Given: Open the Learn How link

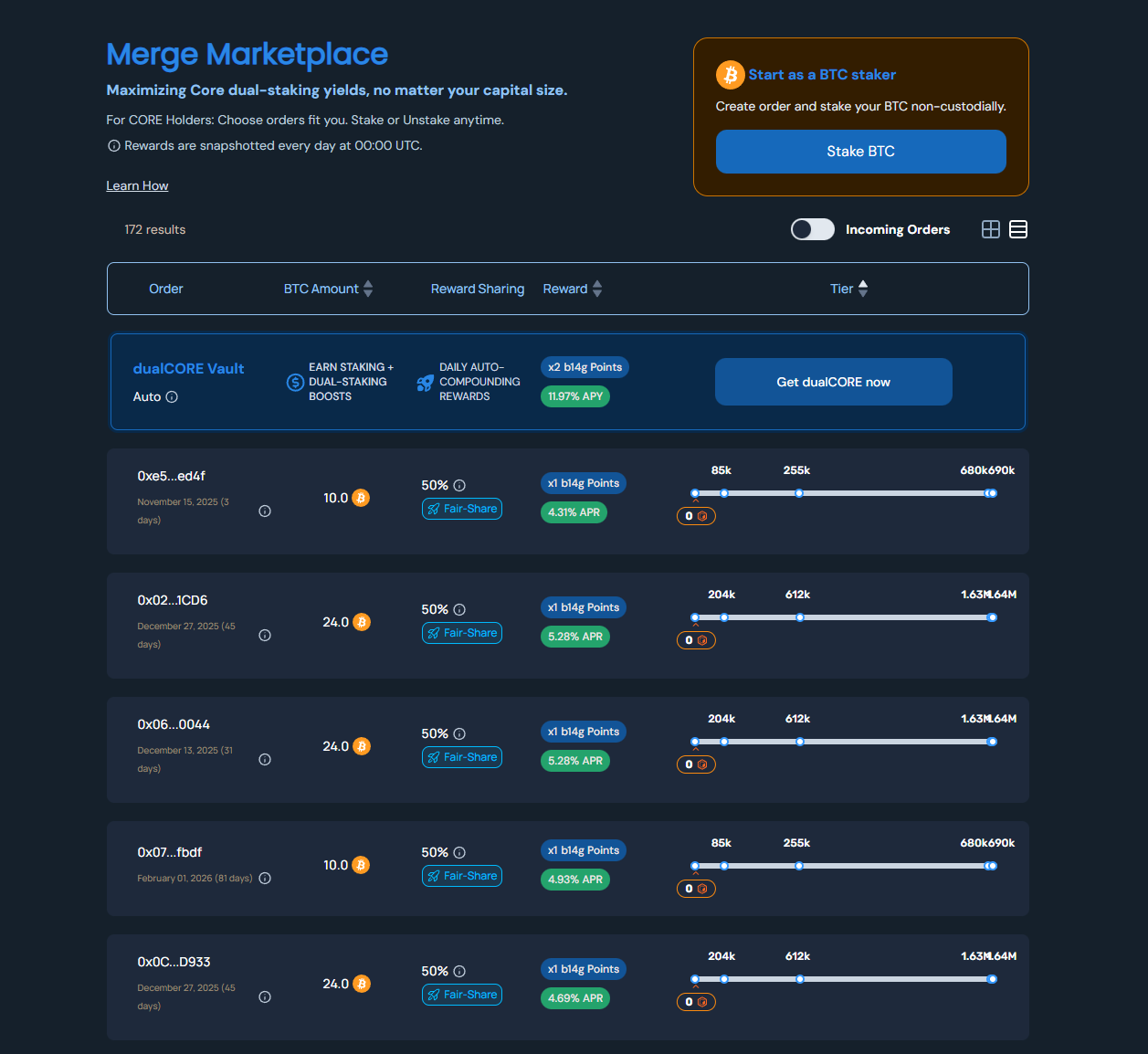Looking at the screenshot, I should tap(137, 185).
